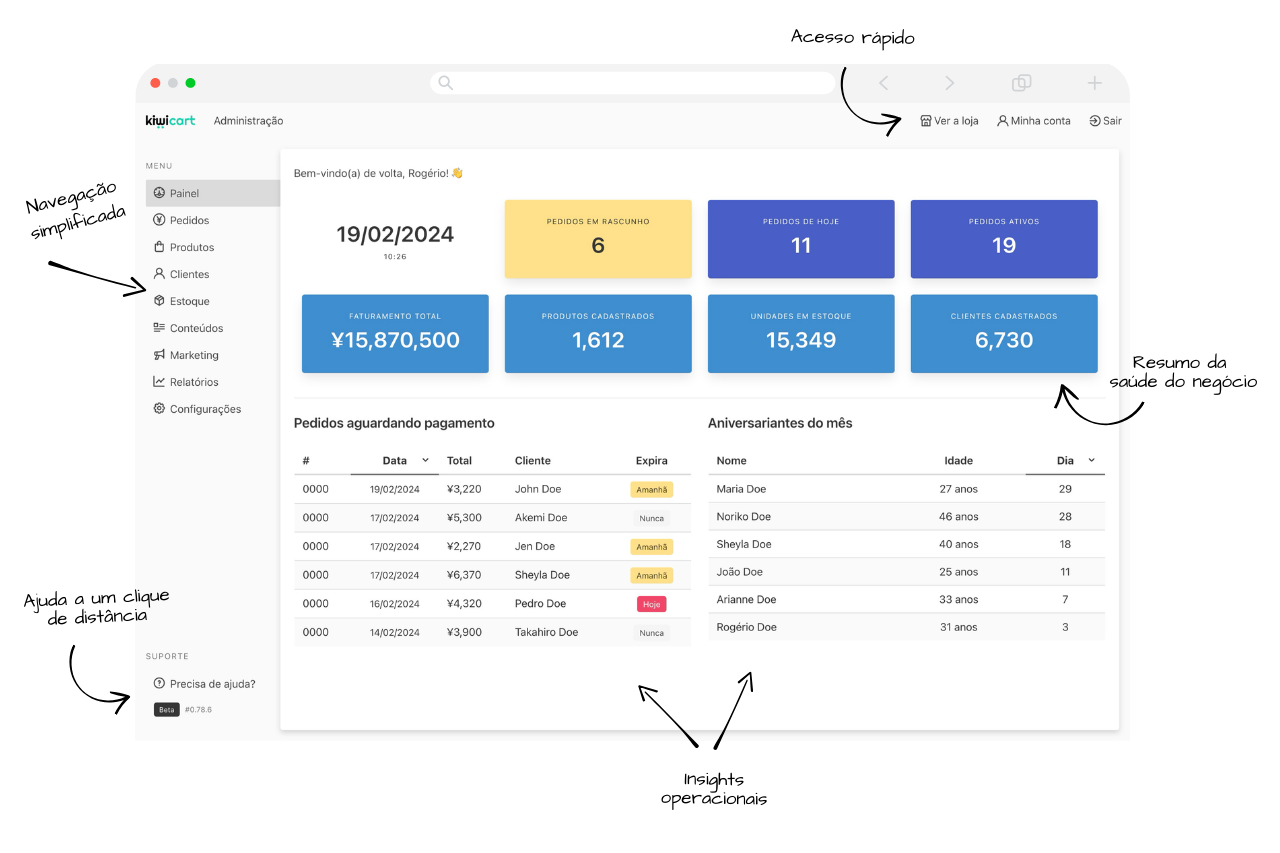Click Maria Doe in birthdays table

pos(741,489)
